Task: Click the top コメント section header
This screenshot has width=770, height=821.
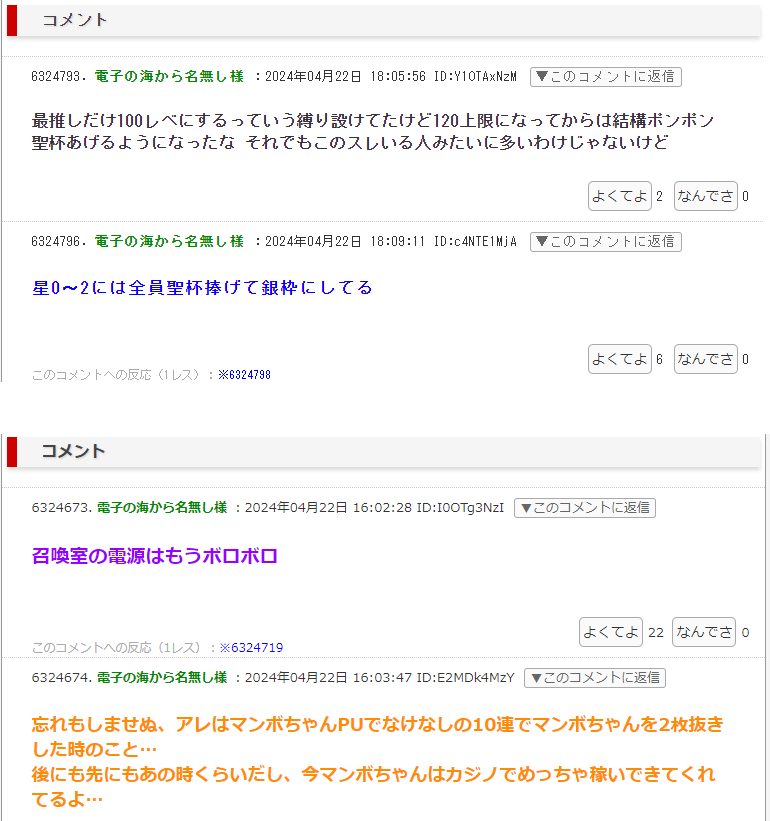Action: tap(75, 20)
